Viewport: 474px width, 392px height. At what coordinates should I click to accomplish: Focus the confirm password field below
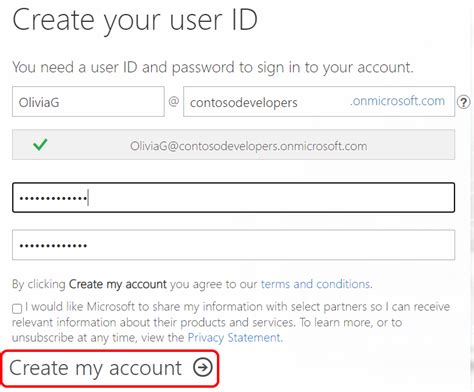click(x=234, y=245)
